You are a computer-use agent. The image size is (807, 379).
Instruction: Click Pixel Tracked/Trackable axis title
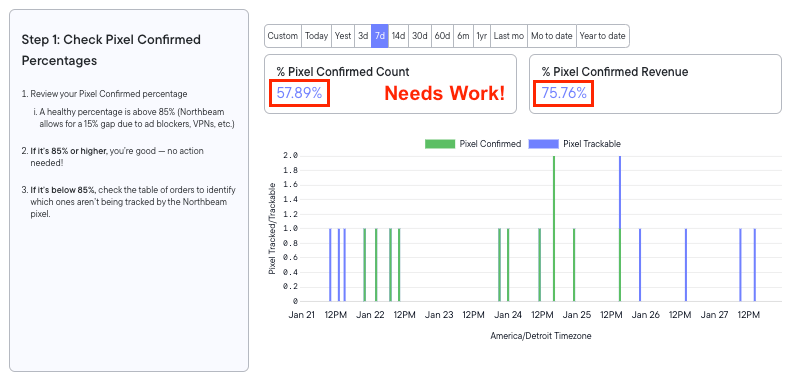(x=272, y=228)
